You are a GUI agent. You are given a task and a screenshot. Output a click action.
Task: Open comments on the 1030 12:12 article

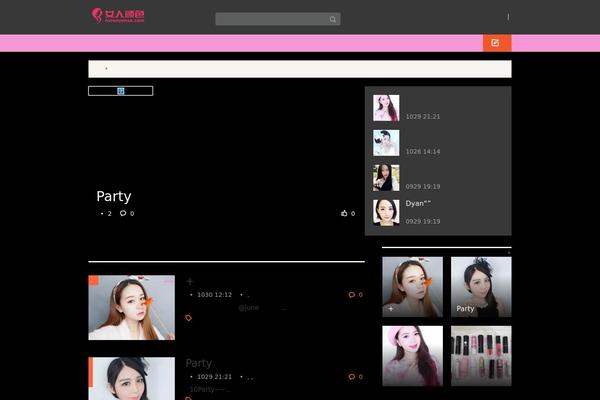[355, 294]
